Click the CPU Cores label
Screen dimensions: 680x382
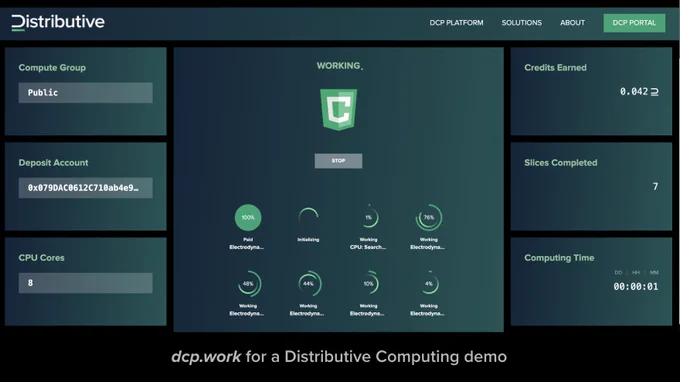(41, 258)
